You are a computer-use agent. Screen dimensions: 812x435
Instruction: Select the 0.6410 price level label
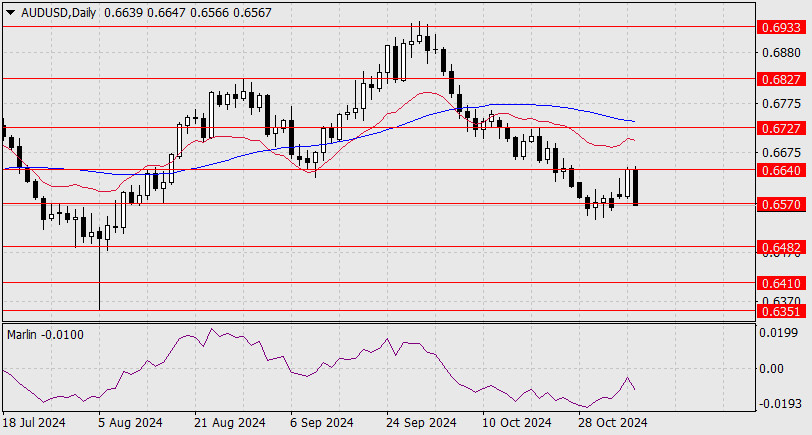[782, 283]
